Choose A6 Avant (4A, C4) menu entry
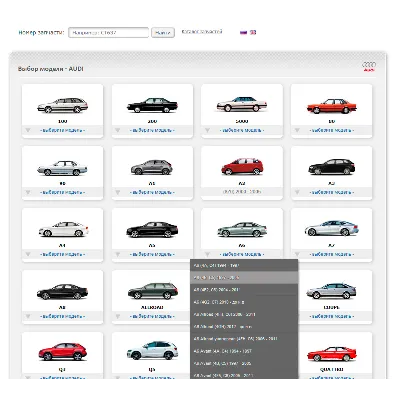 244,351
